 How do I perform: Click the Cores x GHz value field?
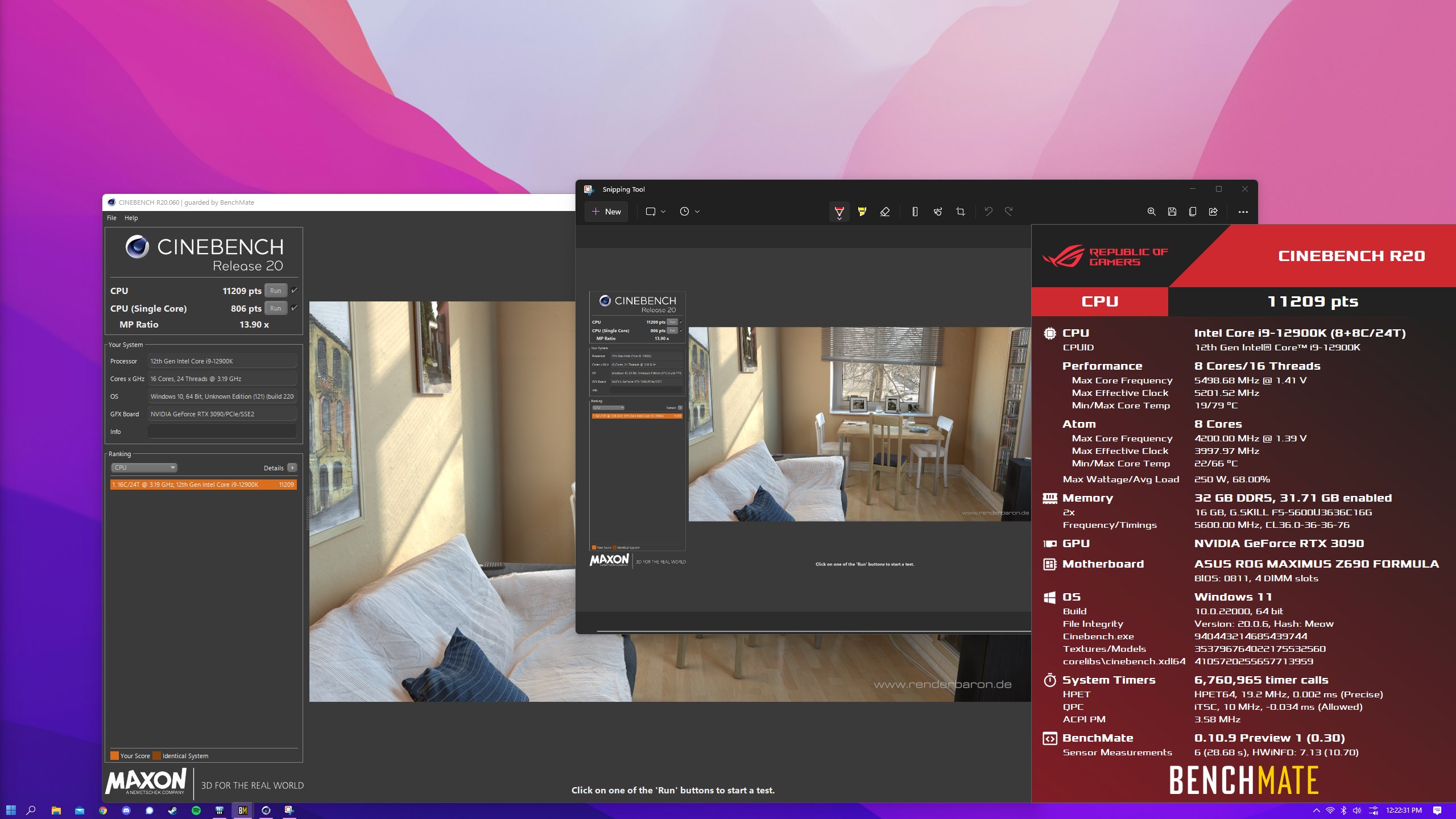click(x=222, y=379)
